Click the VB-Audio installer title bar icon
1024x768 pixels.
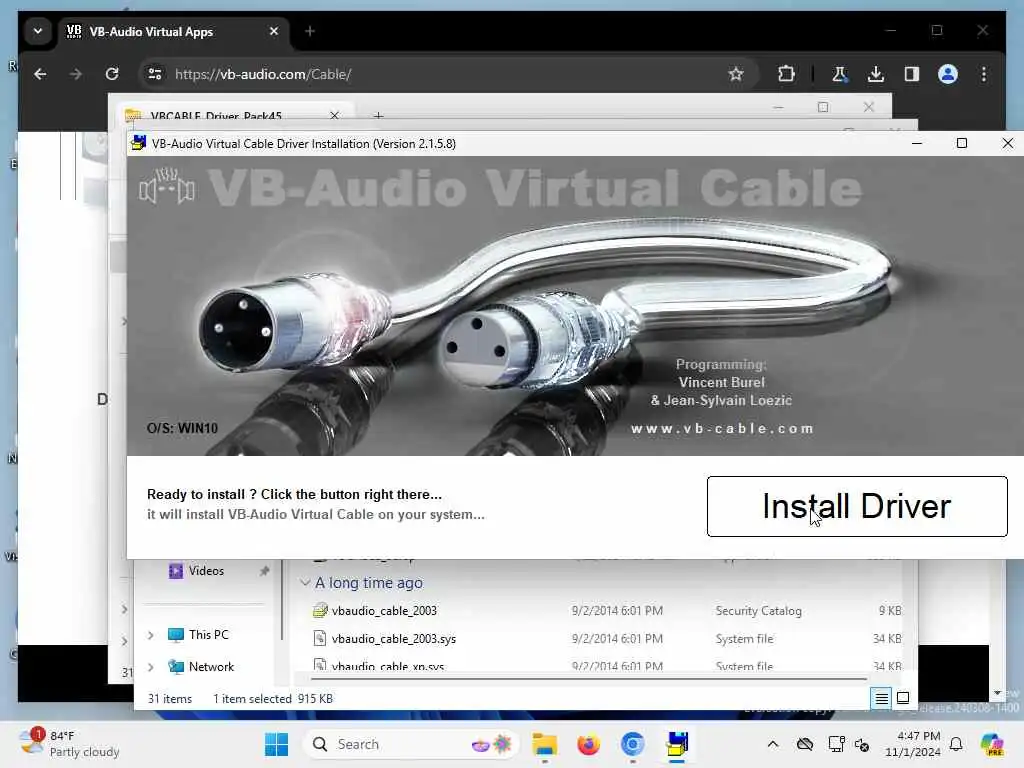138,143
